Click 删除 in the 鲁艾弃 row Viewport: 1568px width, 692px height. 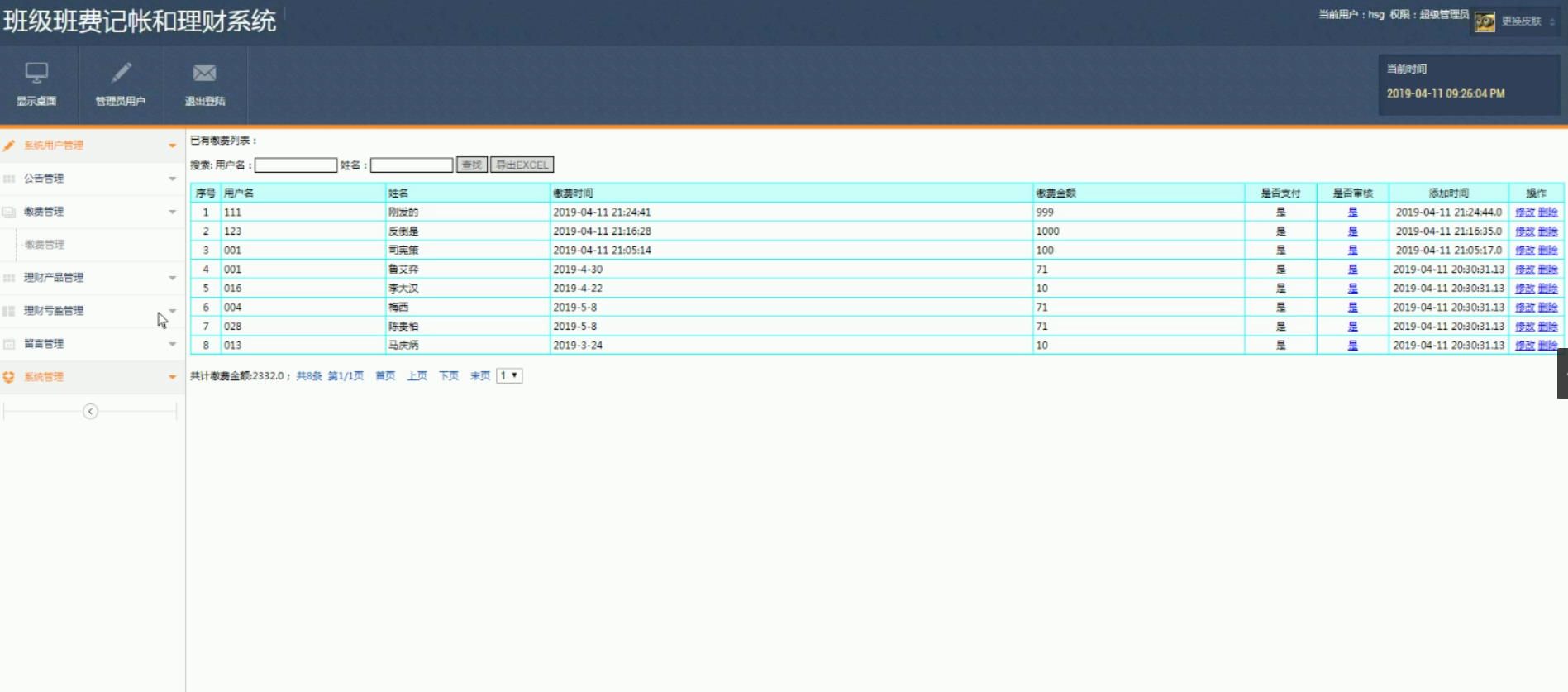click(x=1548, y=270)
